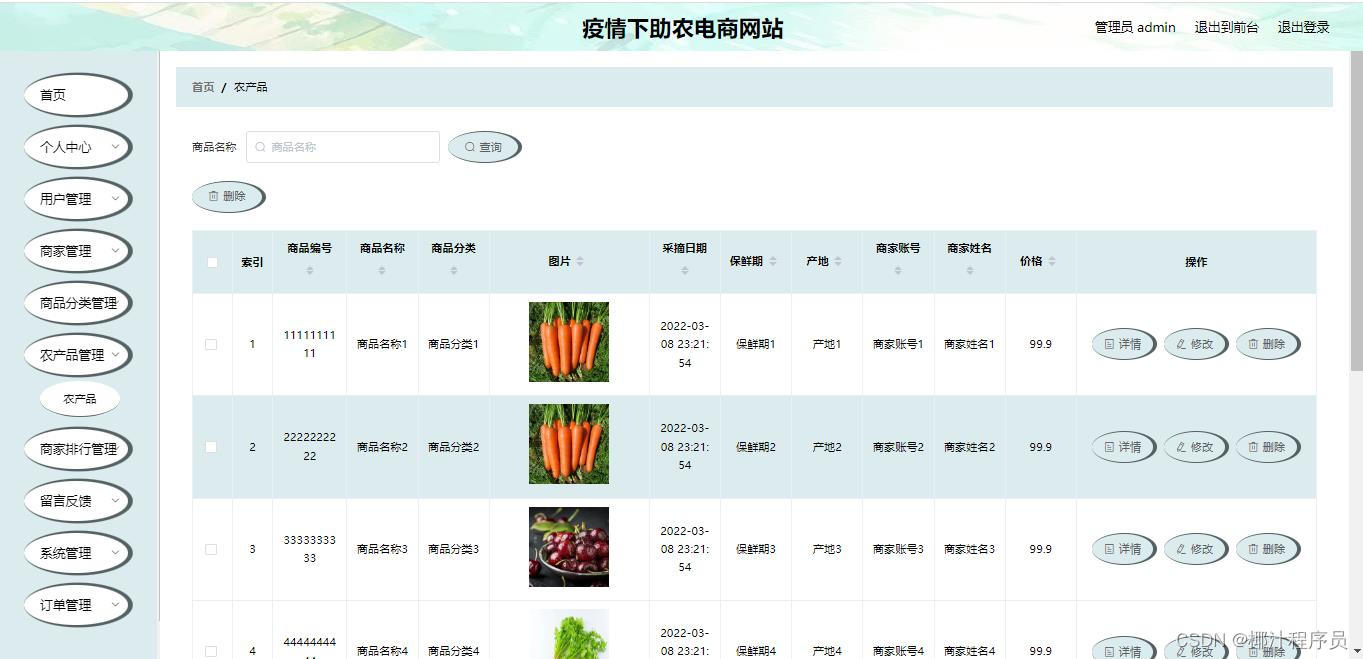Select all rows with header checkbox
Image resolution: width=1363 pixels, height=659 pixels.
point(212,262)
